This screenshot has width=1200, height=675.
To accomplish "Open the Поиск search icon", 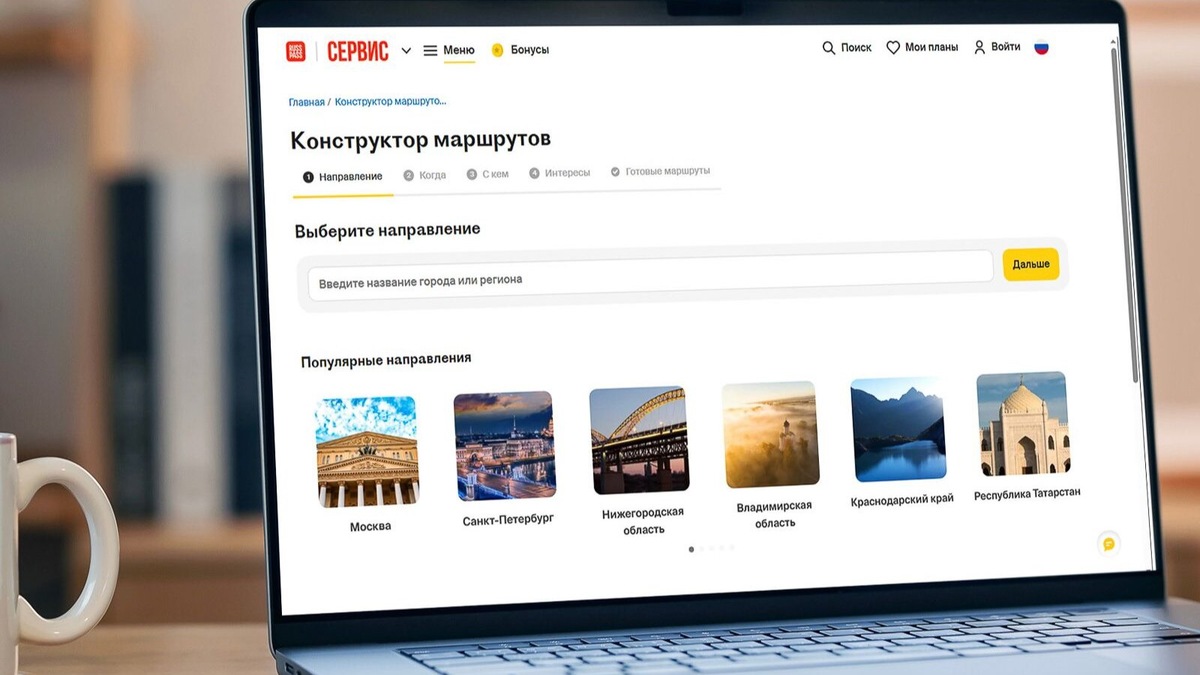I will click(829, 47).
